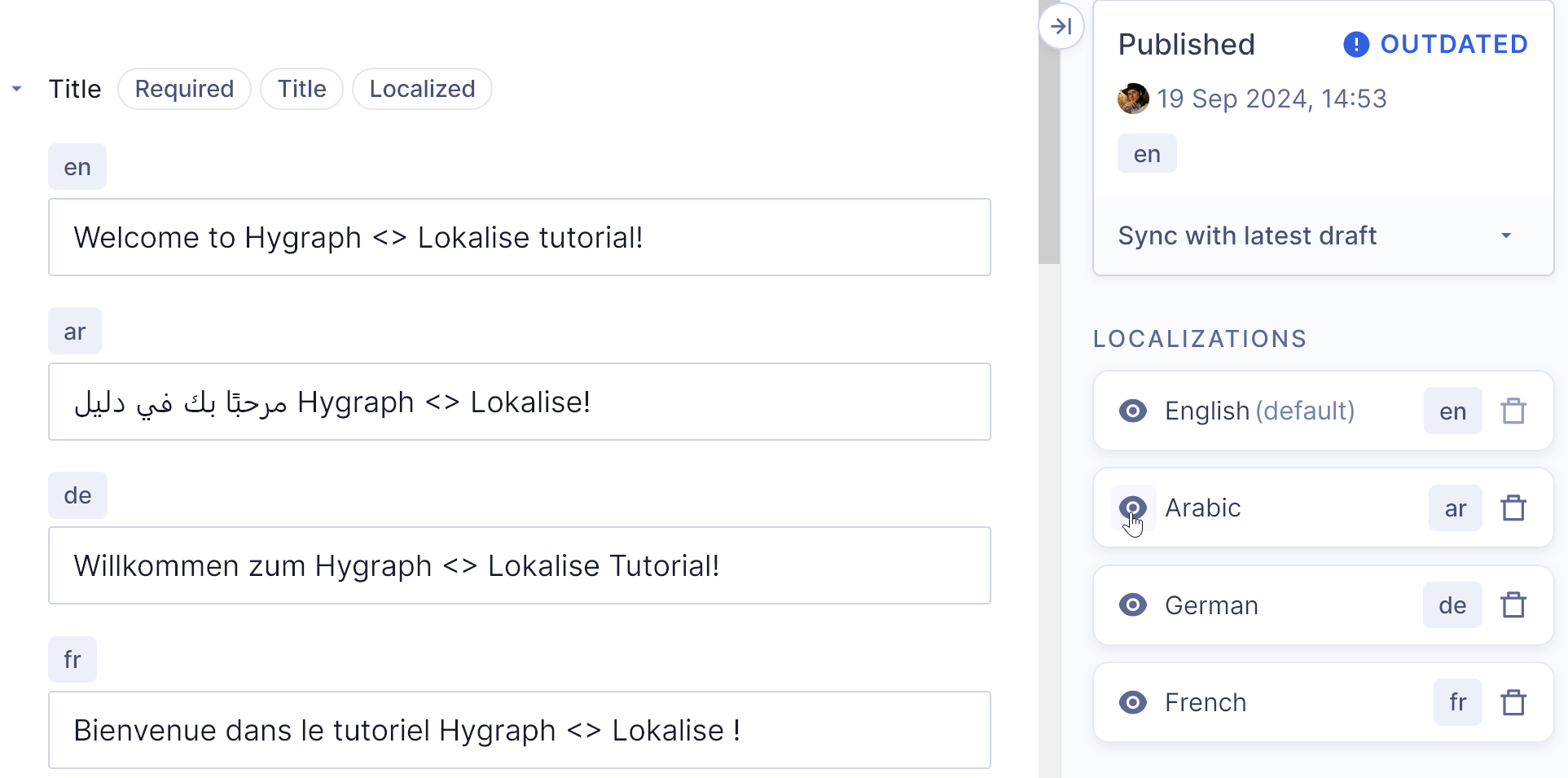Click the French localization trash icon

(x=1513, y=702)
